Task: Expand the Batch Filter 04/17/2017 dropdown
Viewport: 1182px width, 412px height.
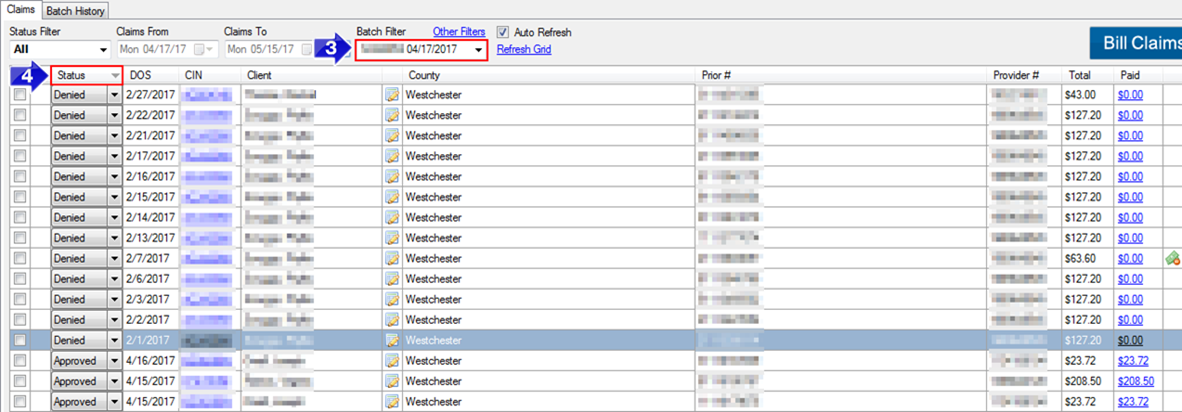Action: [x=422, y=50]
